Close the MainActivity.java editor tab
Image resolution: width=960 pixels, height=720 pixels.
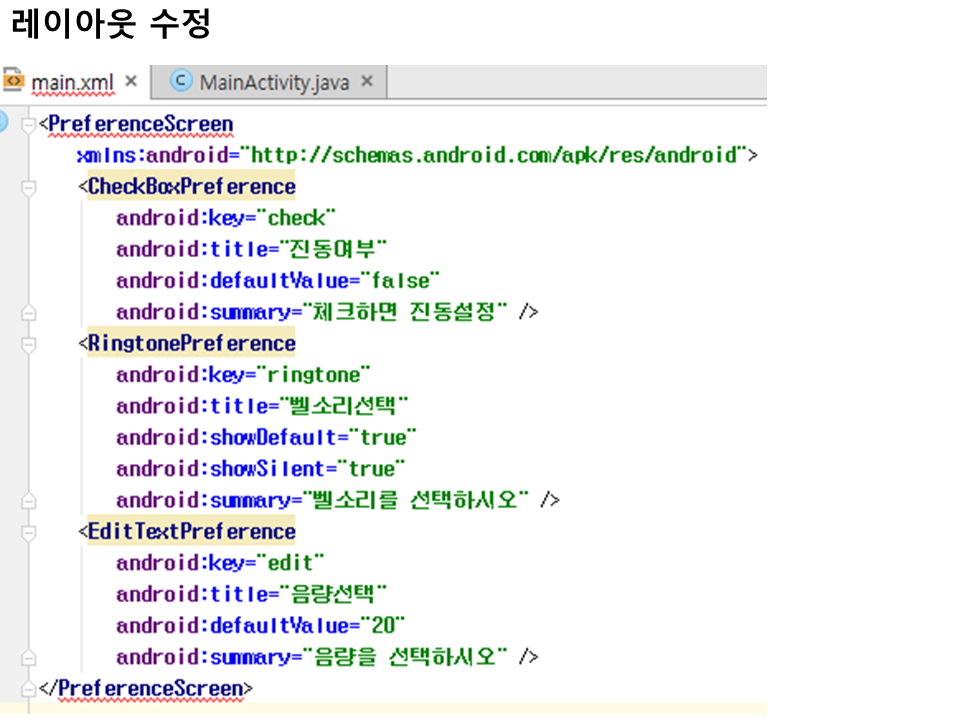pos(367,81)
